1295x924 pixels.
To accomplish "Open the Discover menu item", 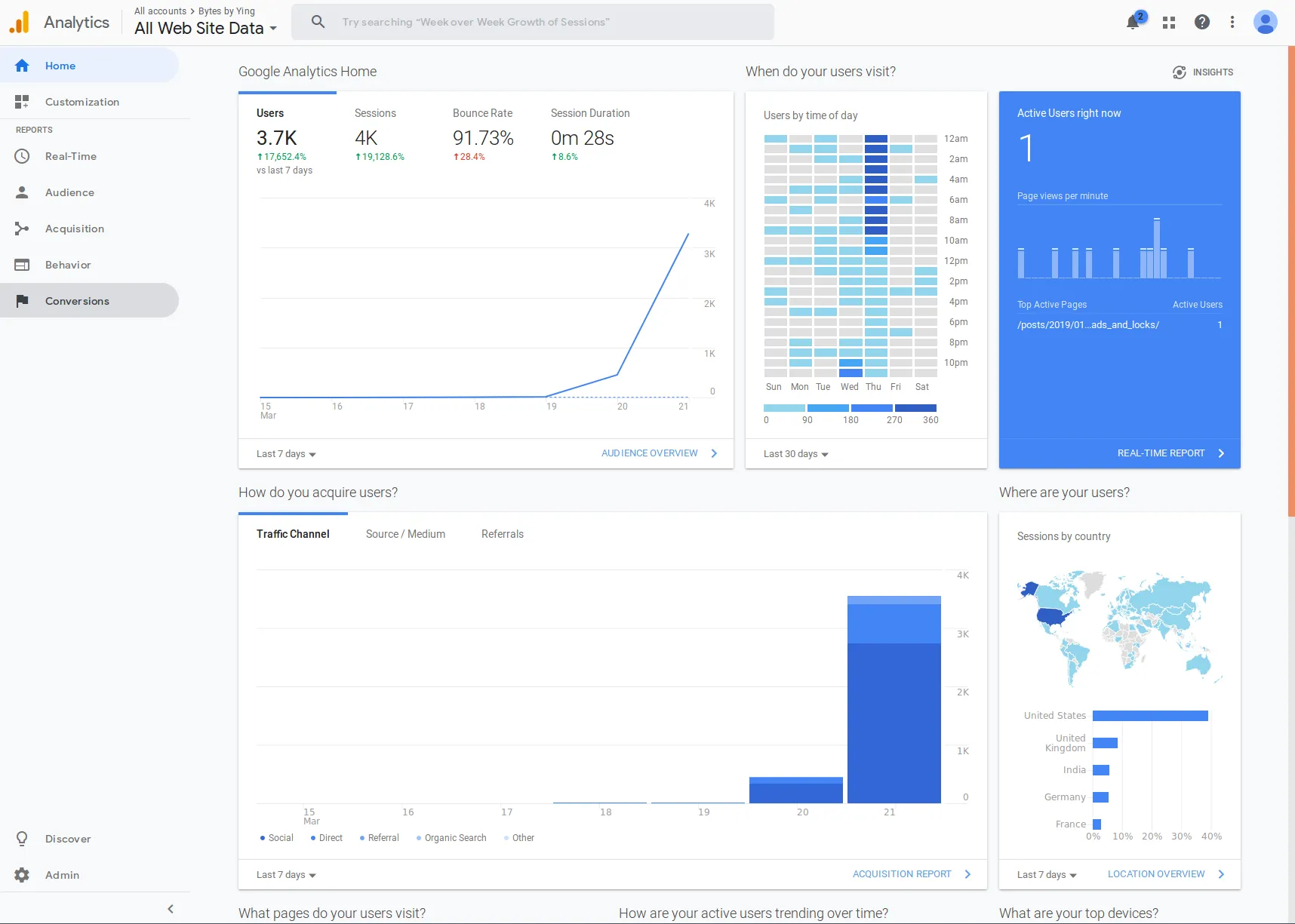I will [x=89, y=839].
